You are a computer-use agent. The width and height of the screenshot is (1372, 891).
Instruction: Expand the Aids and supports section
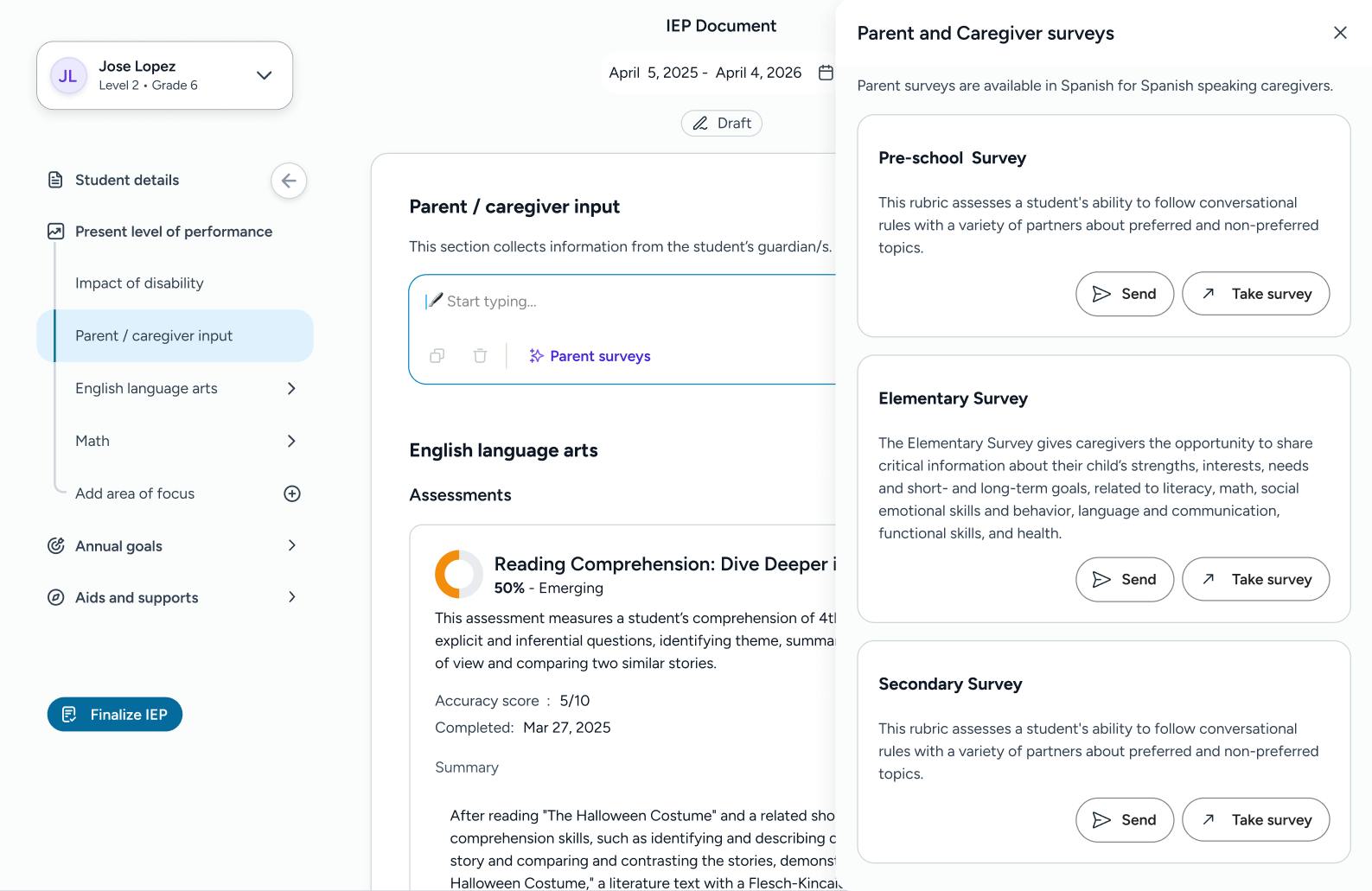coord(291,597)
